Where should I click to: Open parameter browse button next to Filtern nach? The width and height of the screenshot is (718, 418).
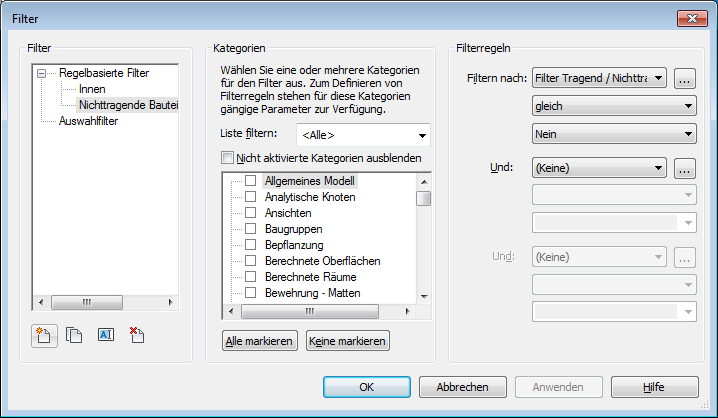click(684, 79)
